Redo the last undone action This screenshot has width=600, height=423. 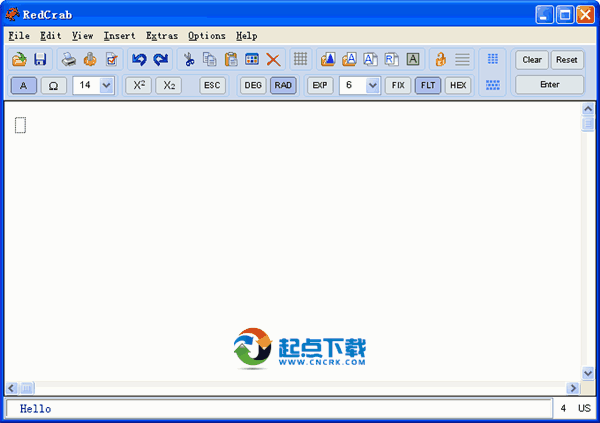[161, 59]
